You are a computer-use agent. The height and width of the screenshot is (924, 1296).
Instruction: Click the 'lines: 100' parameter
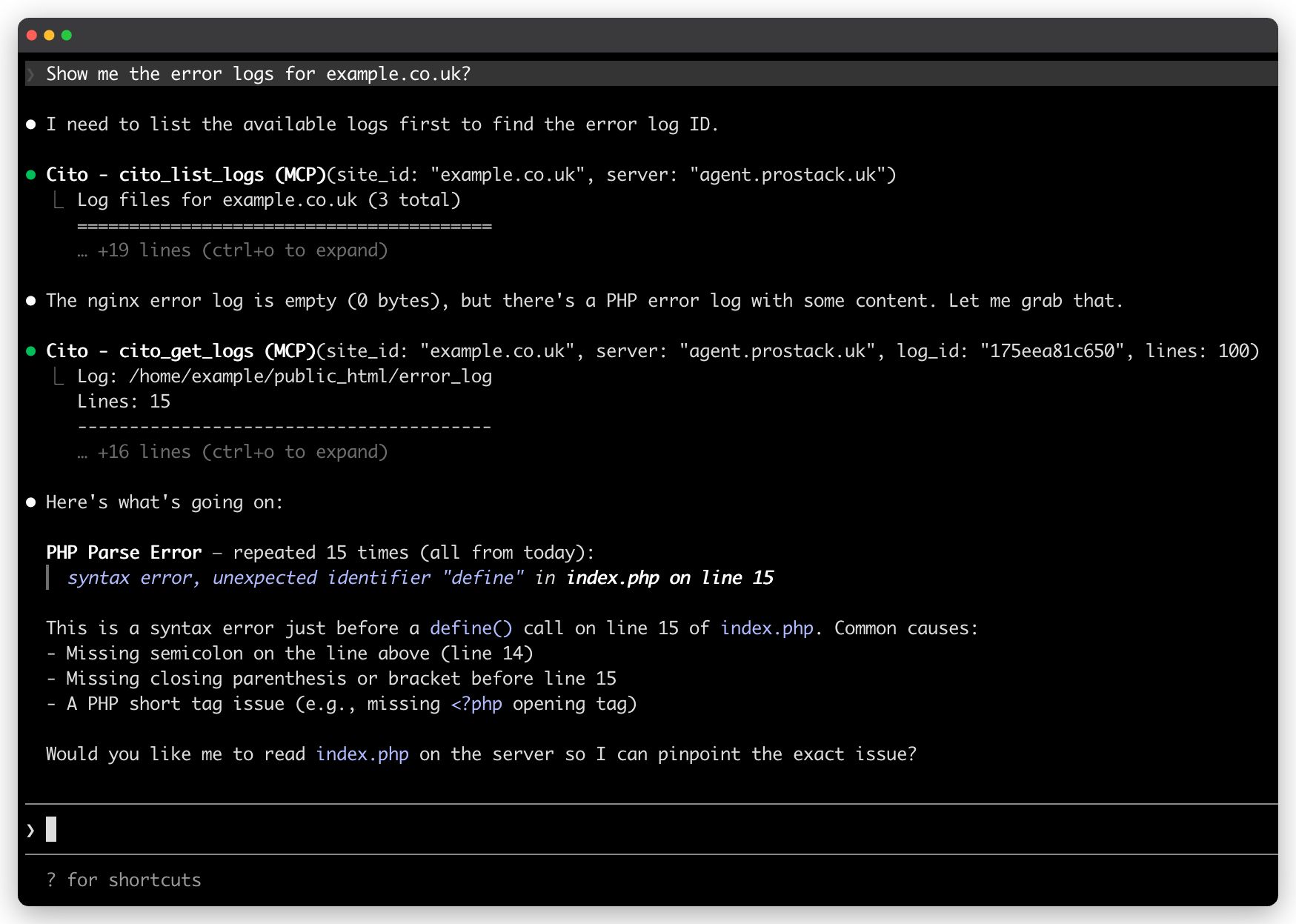[1197, 351]
